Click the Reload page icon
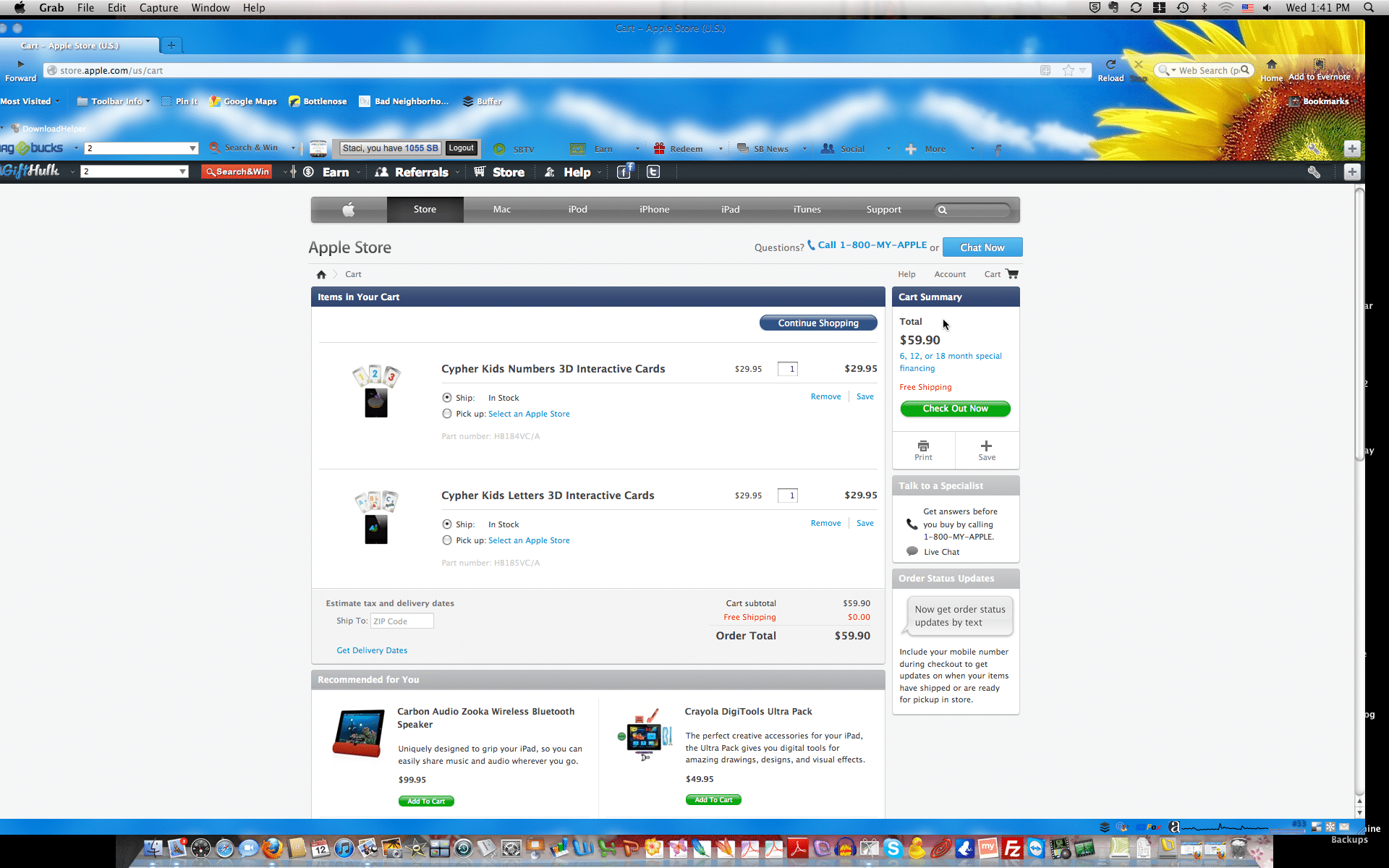This screenshot has width=1389, height=868. (1110, 65)
